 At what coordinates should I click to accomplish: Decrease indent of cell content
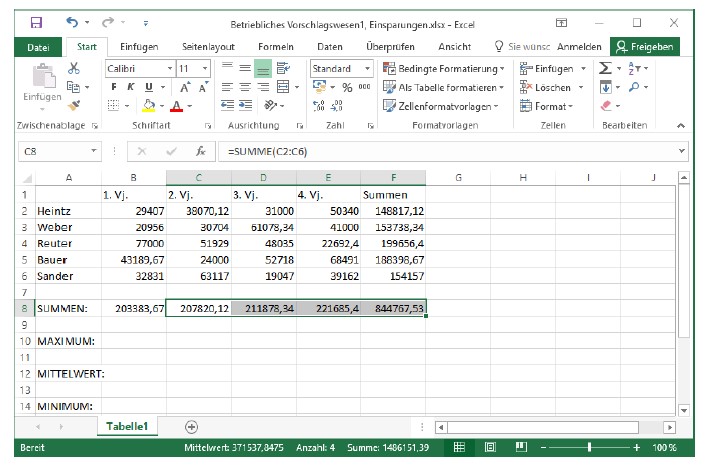pos(227,106)
